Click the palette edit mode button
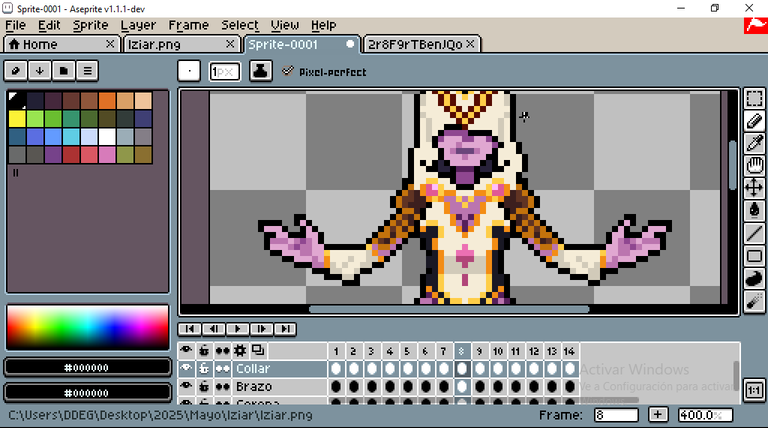The height and width of the screenshot is (428, 768). (16, 71)
